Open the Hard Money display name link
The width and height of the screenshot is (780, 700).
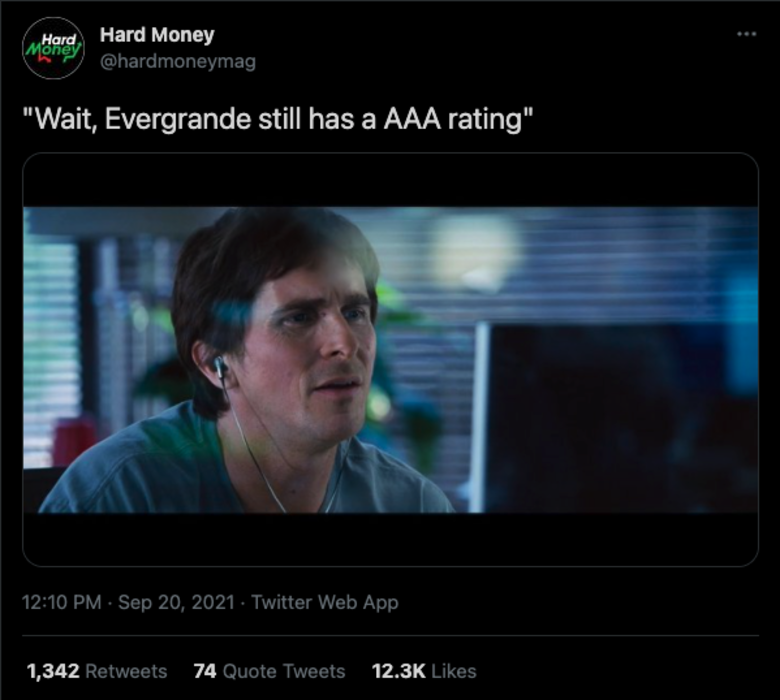point(157,35)
